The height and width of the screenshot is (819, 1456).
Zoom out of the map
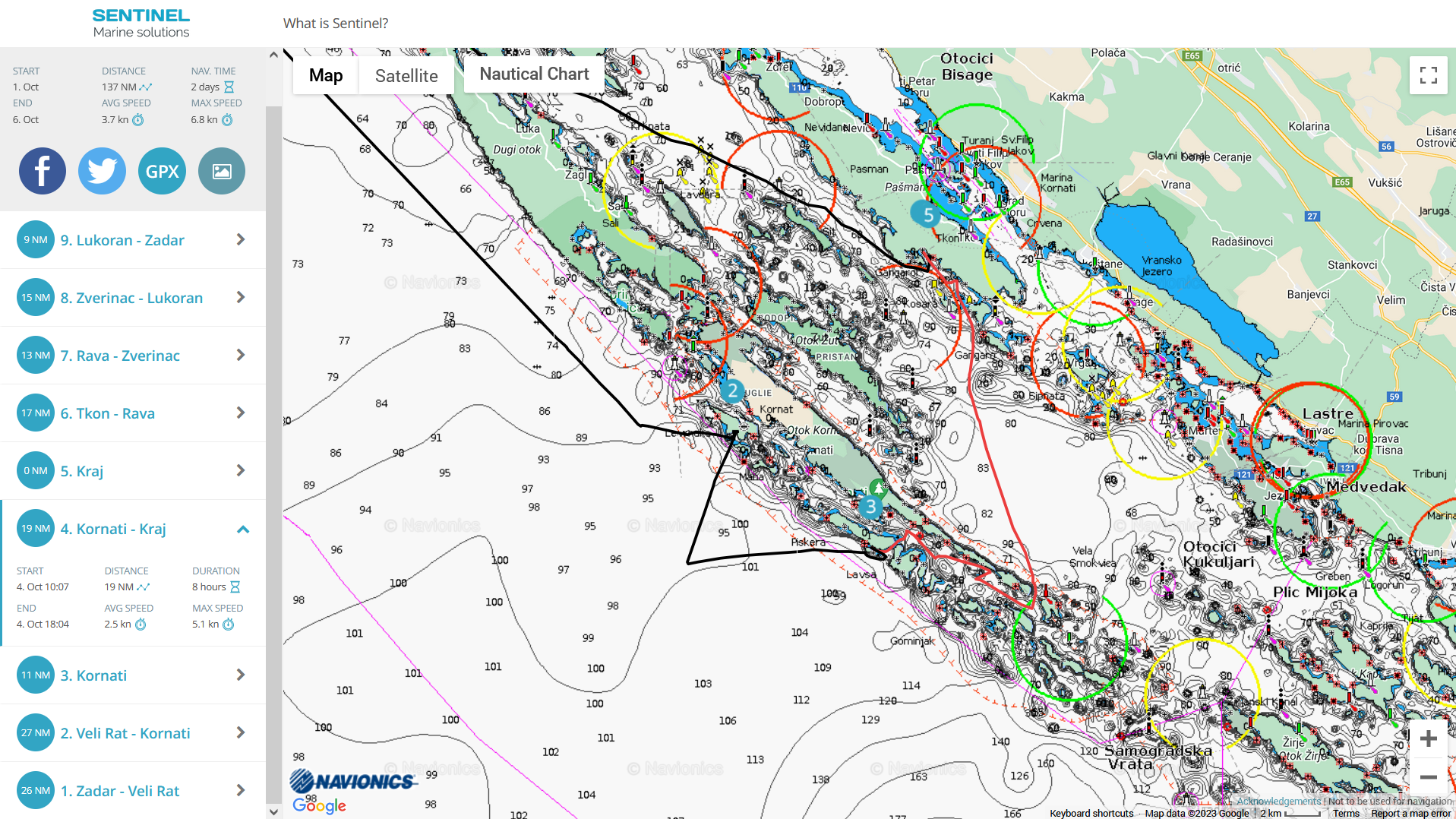[1428, 777]
